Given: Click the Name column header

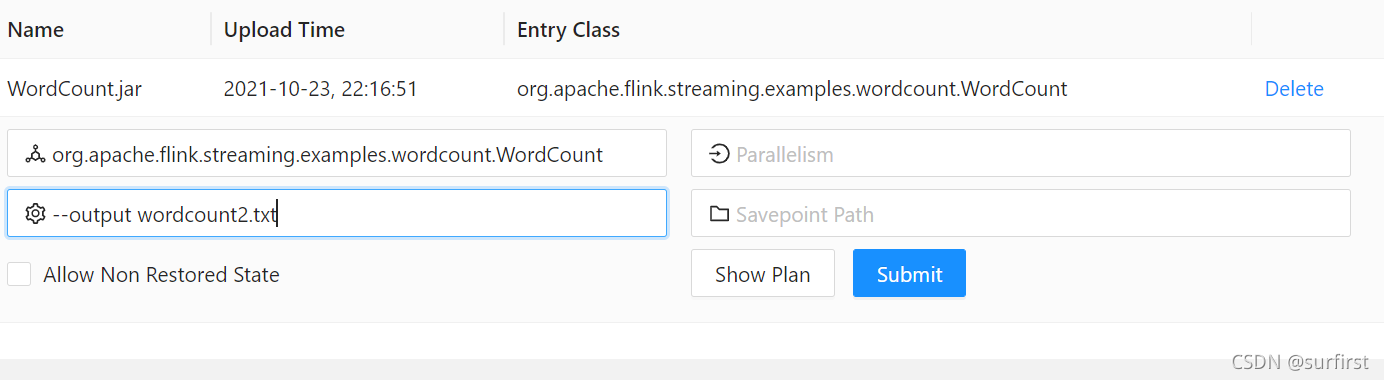Looking at the screenshot, I should click(x=35, y=30).
